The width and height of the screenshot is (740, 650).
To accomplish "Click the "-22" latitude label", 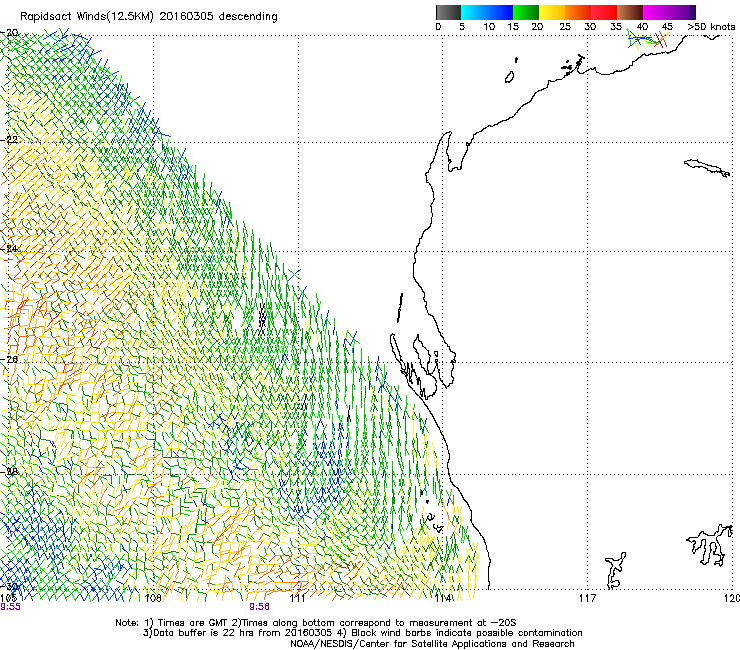I will [10, 140].
